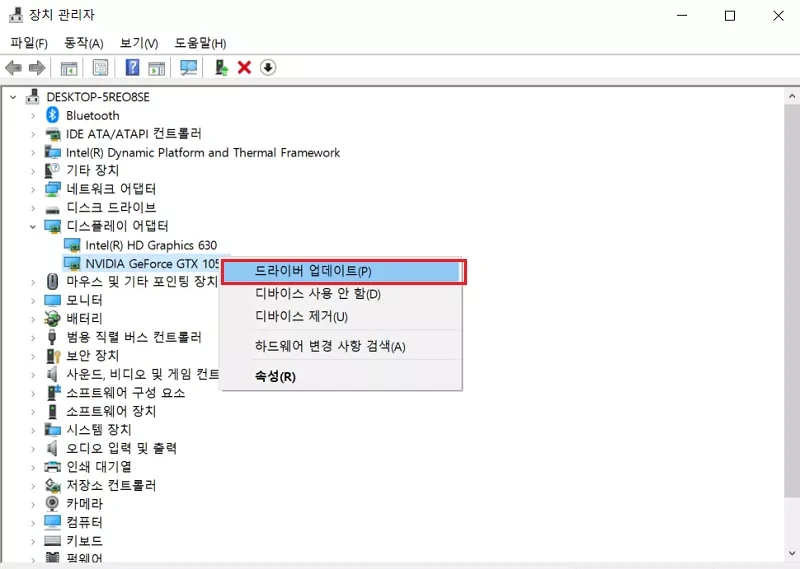Select the Intel(R) HD Graphics 630 row
Screen dimensions: 800x569
pyautogui.click(x=151, y=245)
